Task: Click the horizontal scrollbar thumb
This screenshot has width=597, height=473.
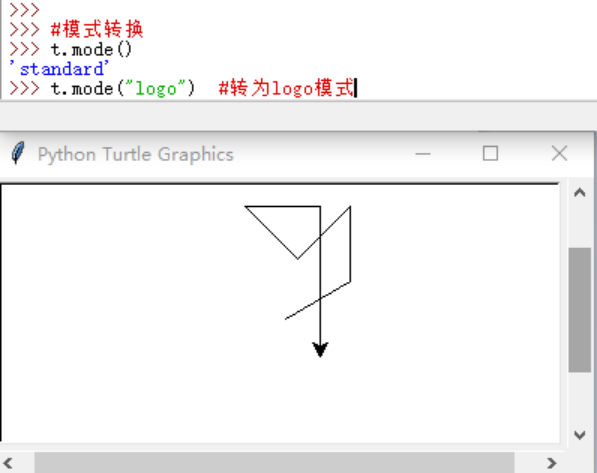Action: tap(274, 463)
